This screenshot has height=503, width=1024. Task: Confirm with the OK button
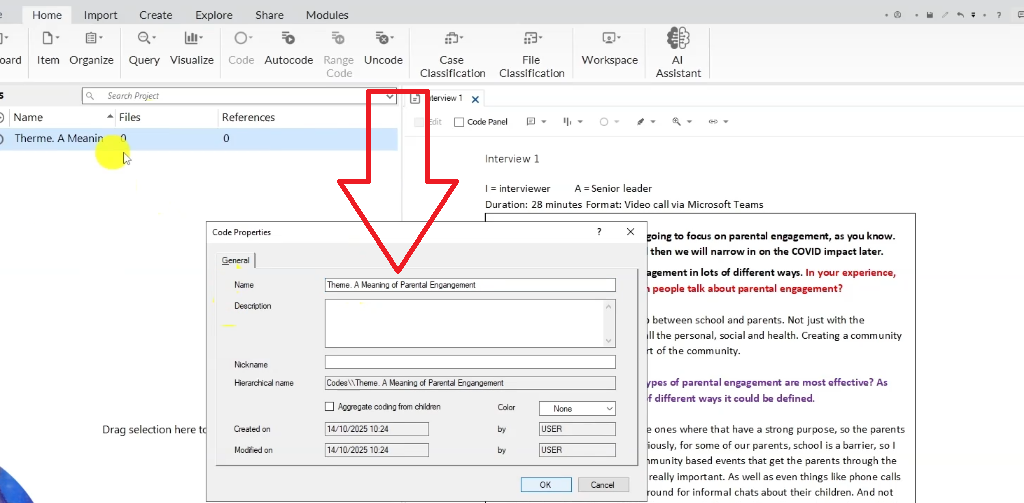click(x=545, y=484)
